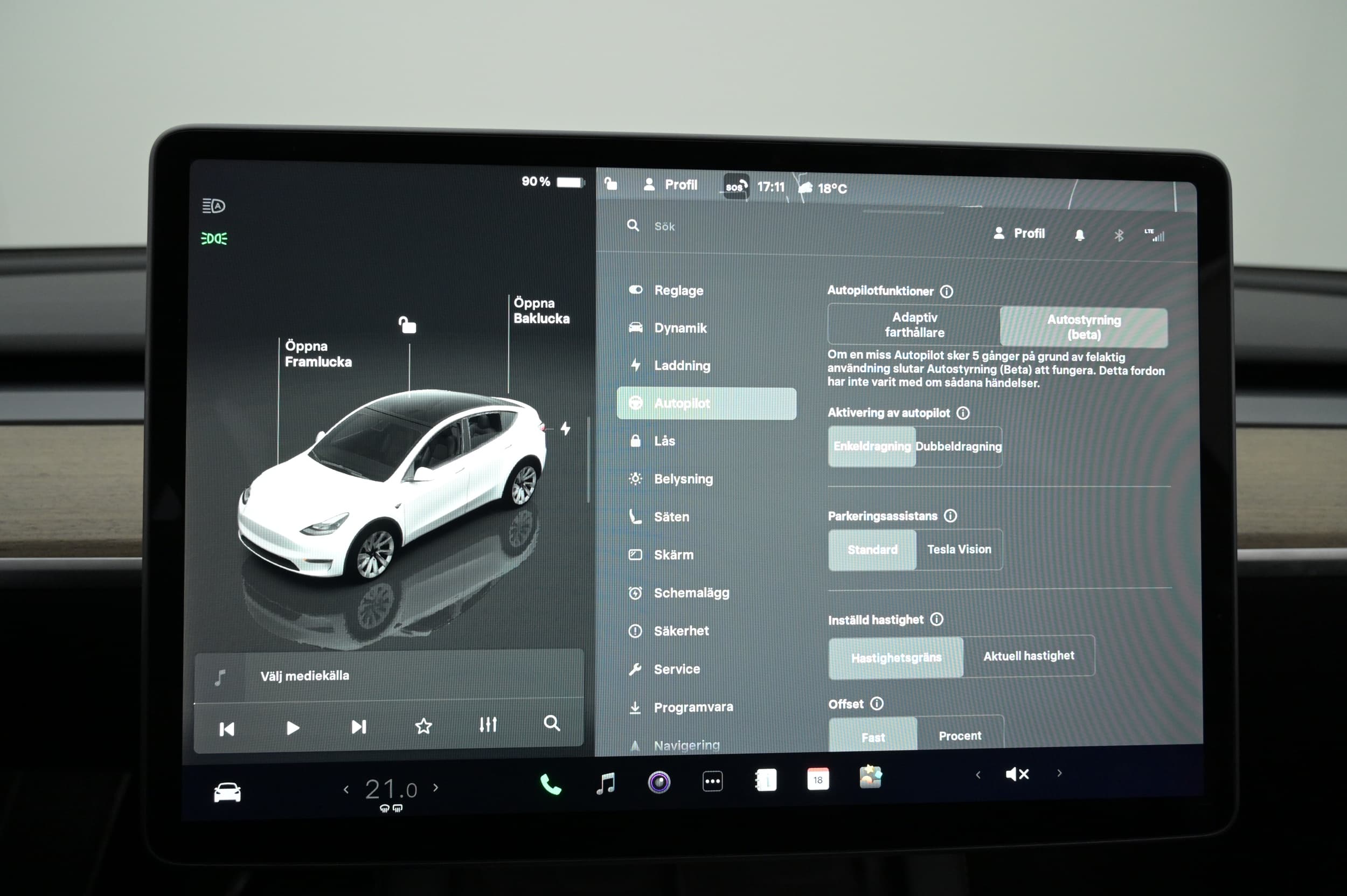Screen dimensions: 1347x896
Task: Select Aktuell hastighet set speed
Action: (1029, 655)
